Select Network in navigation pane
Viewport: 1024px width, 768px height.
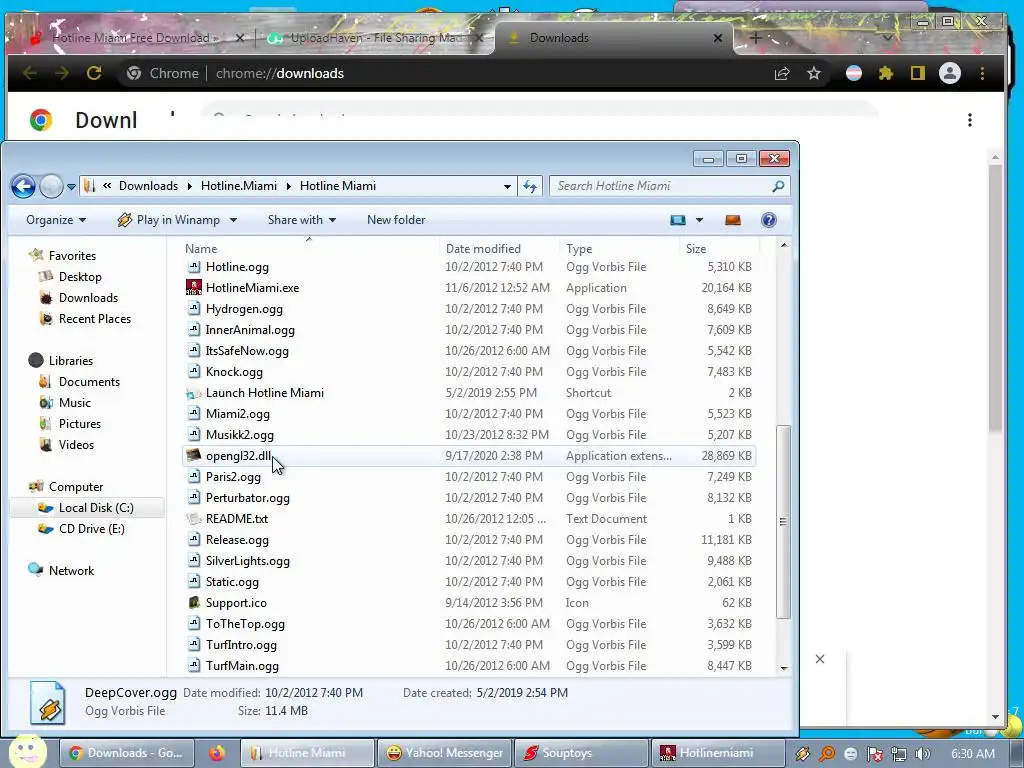click(71, 571)
